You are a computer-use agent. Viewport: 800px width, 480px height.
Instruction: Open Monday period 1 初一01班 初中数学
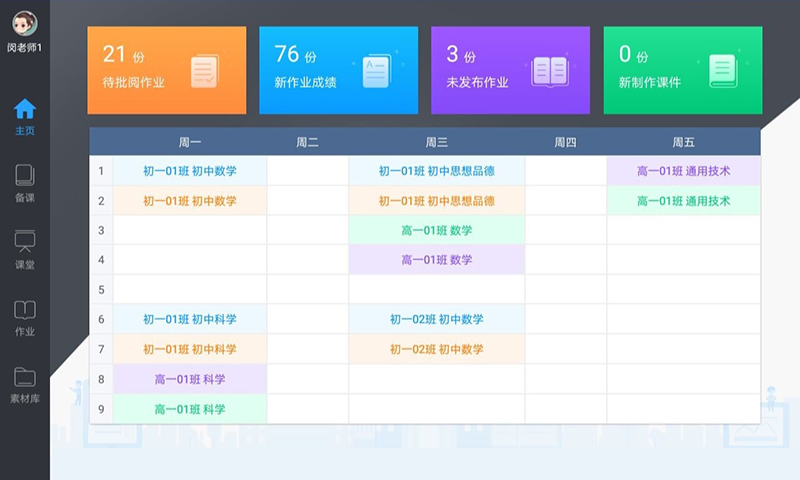click(190, 171)
